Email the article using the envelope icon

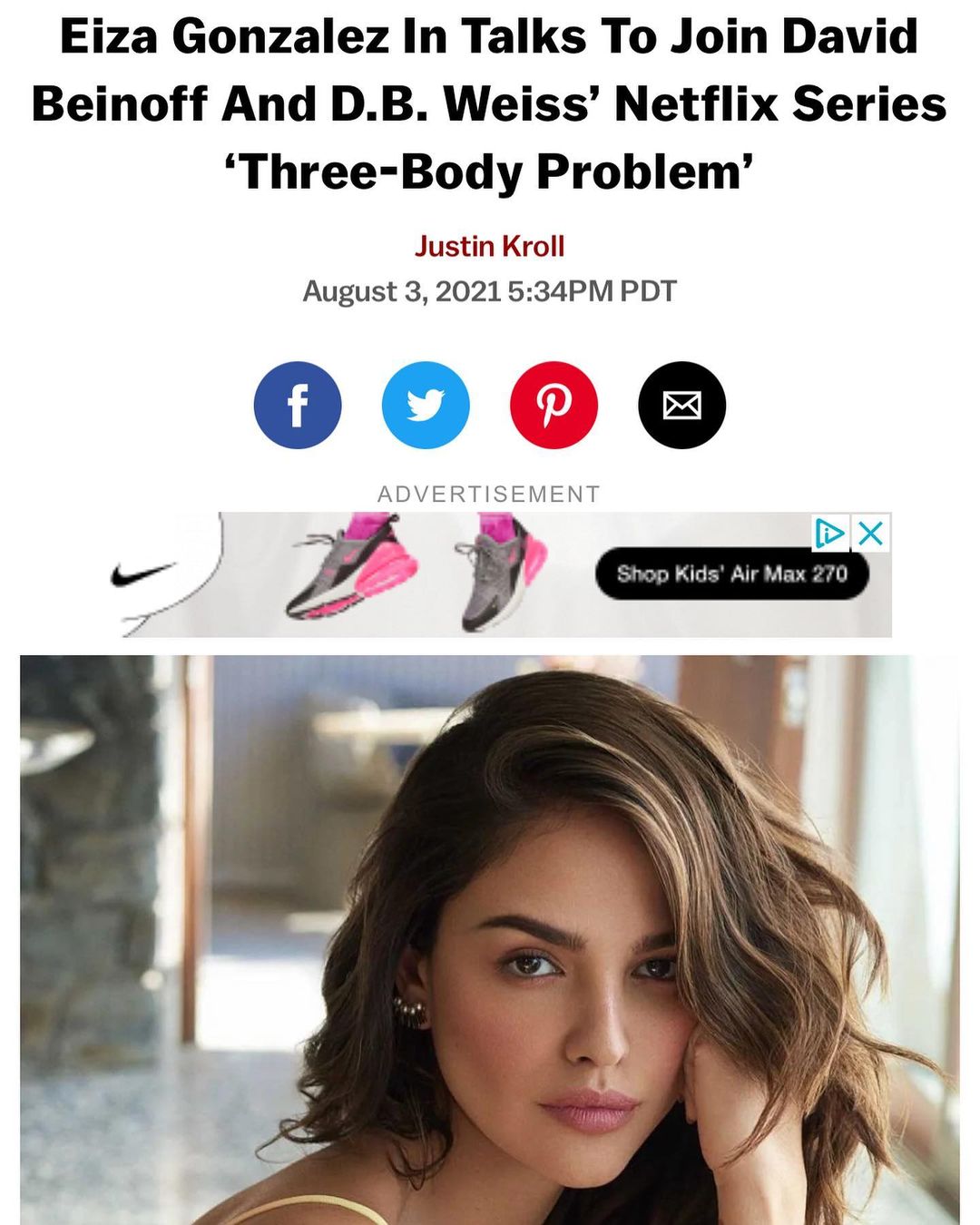pyautogui.click(x=681, y=405)
